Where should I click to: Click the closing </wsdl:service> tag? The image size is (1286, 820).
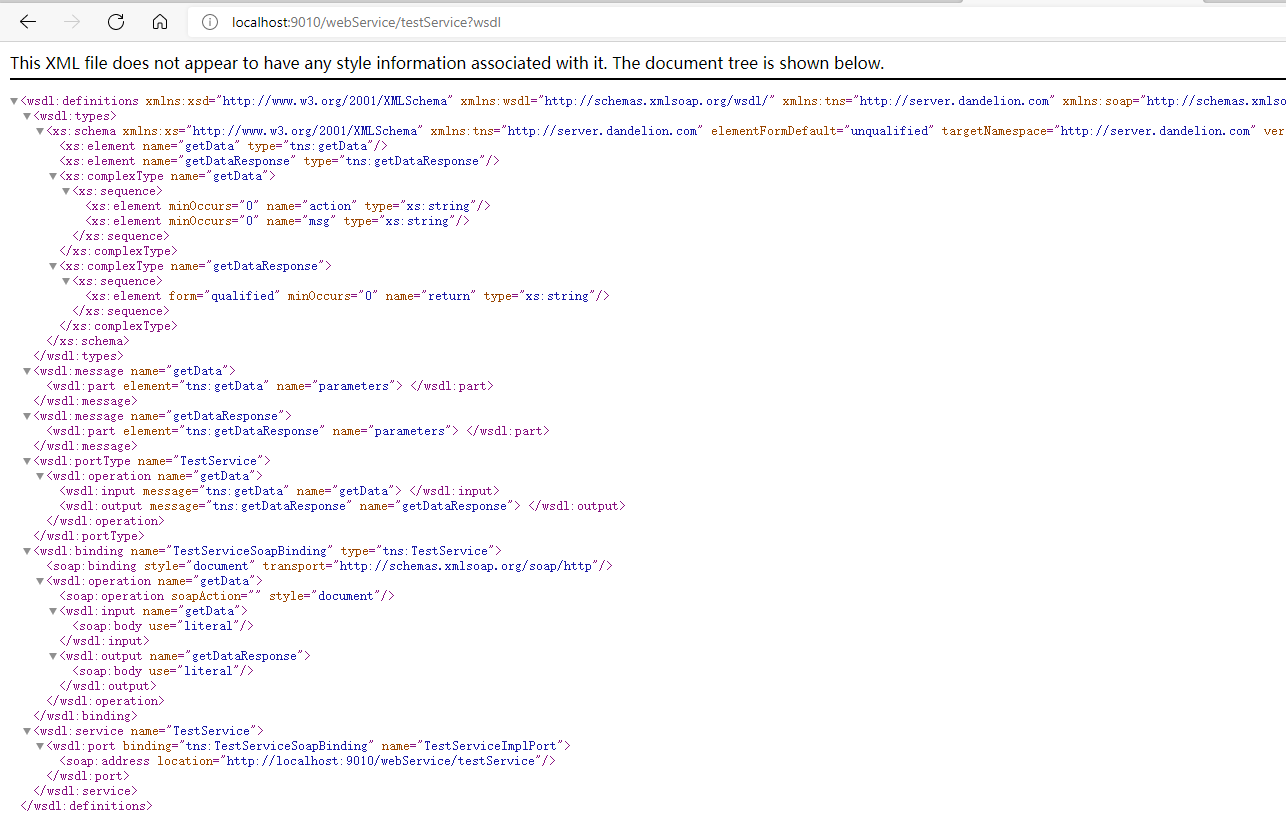pyautogui.click(x=85, y=791)
